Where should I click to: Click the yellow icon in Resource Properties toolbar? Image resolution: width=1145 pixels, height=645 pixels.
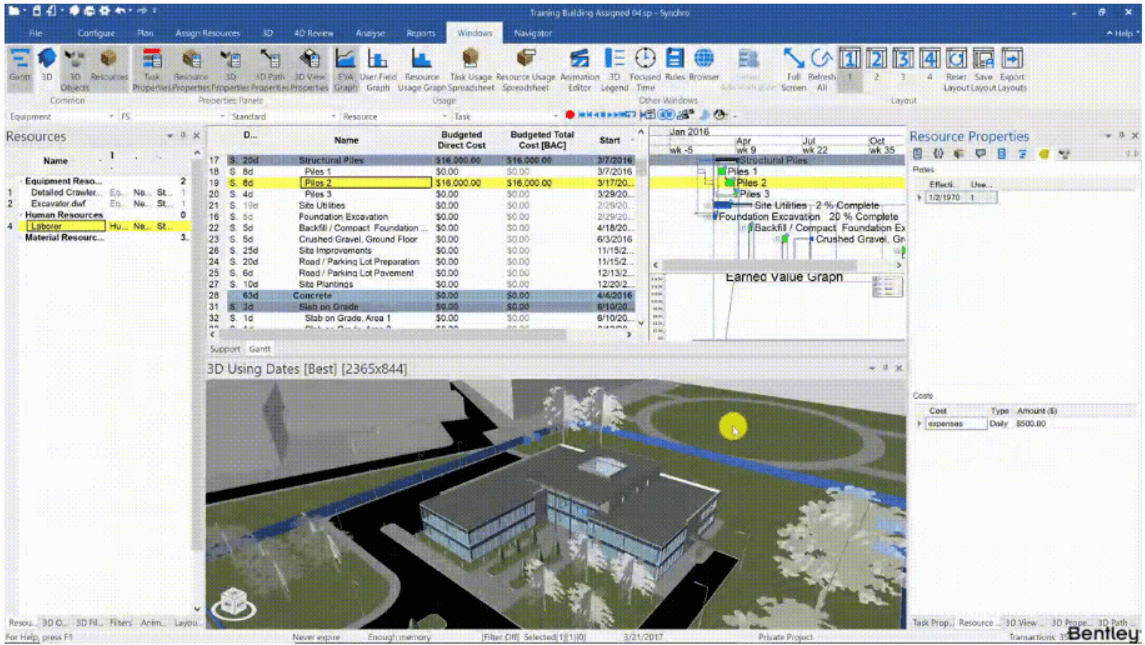tap(1043, 154)
